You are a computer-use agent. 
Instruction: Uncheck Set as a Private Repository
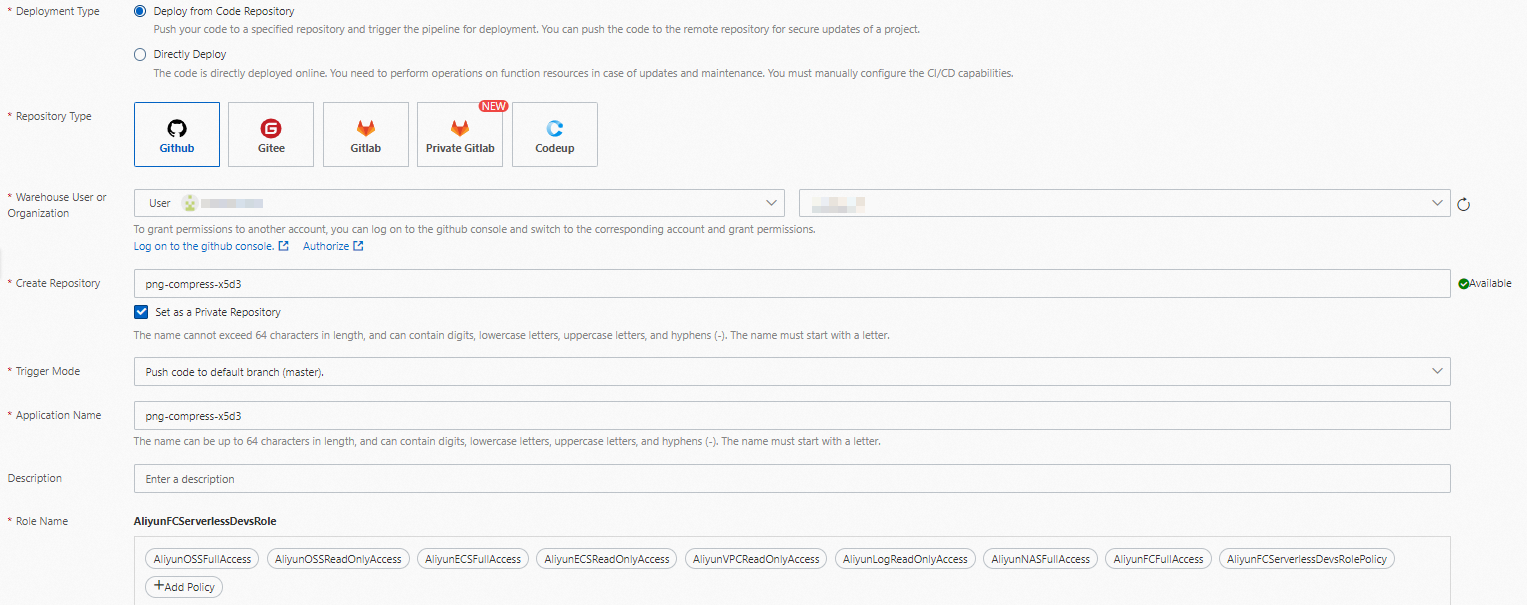(x=141, y=311)
